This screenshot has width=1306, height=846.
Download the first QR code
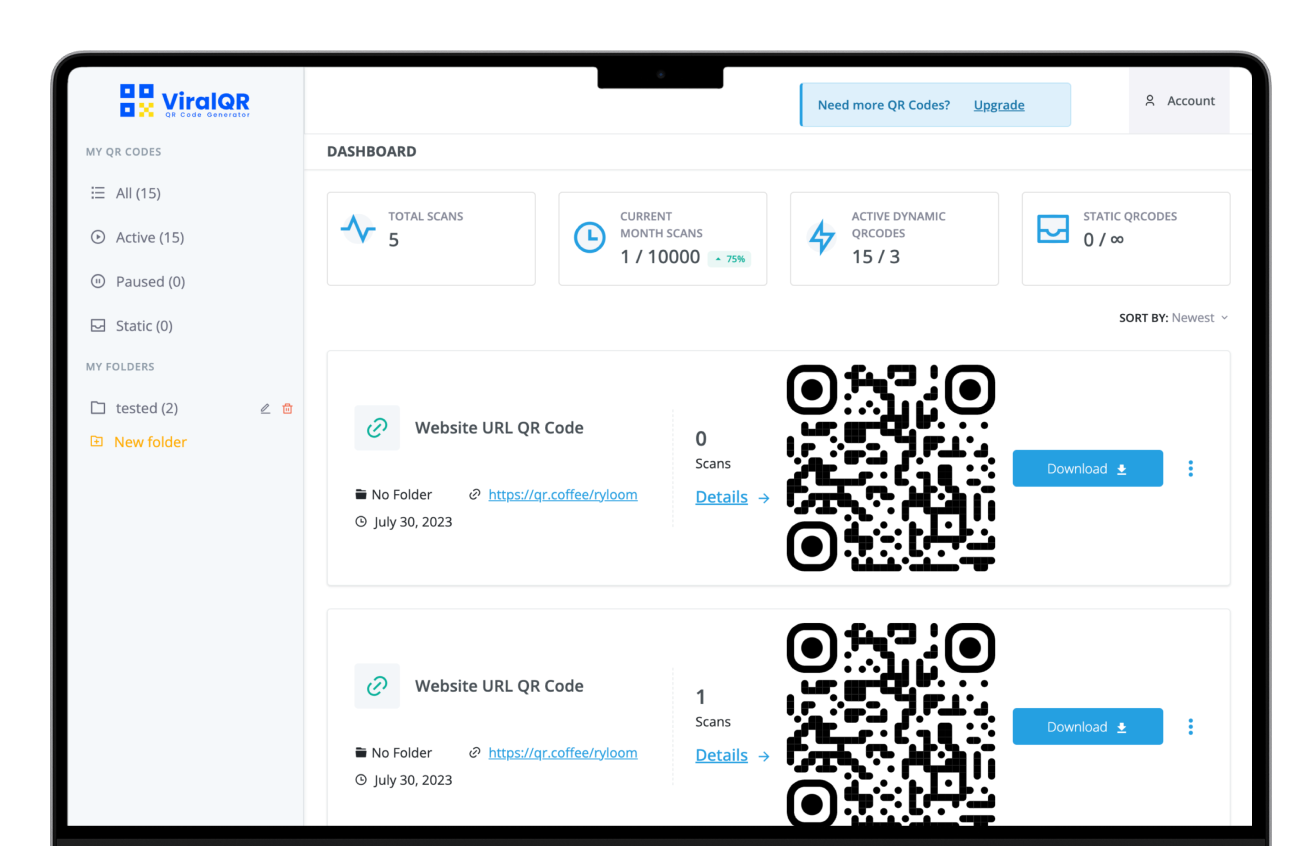[x=1087, y=468]
